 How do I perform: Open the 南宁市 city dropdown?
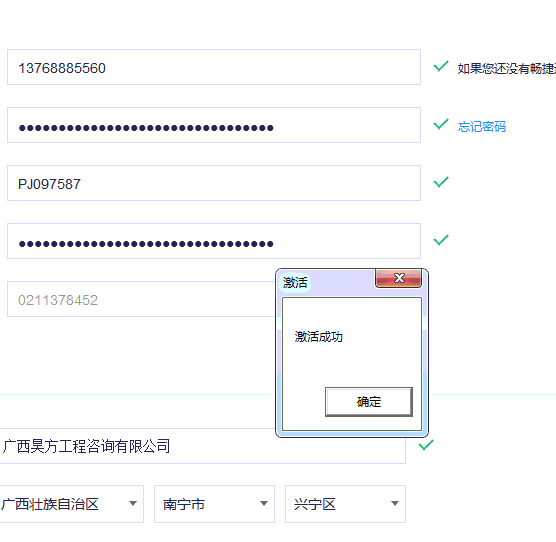[x=214, y=504]
